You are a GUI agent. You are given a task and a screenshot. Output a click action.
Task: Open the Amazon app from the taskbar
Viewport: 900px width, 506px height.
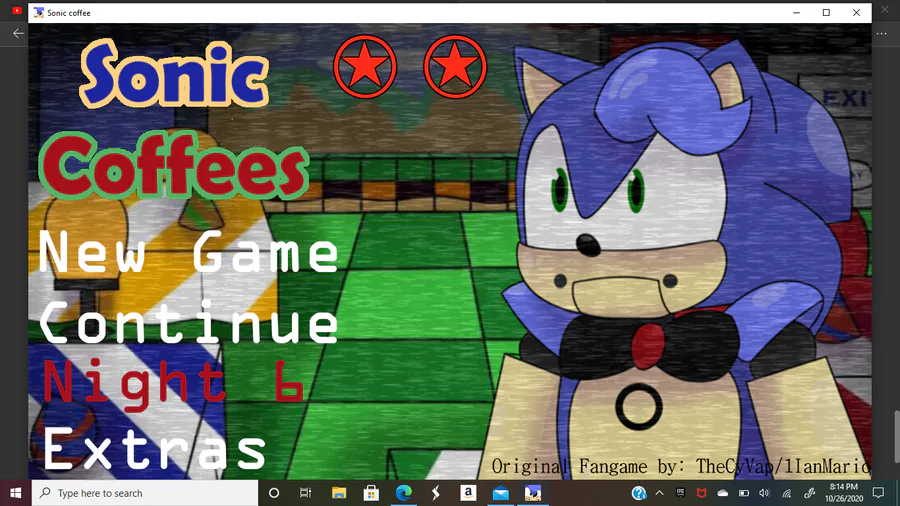468,493
